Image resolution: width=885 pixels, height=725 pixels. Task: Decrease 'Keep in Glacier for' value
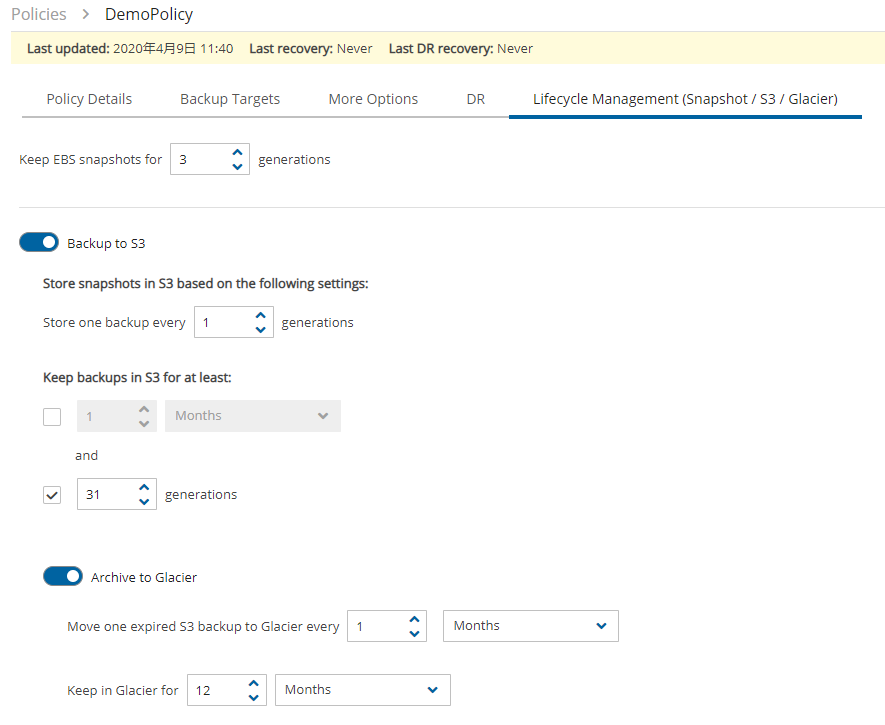tap(253, 697)
